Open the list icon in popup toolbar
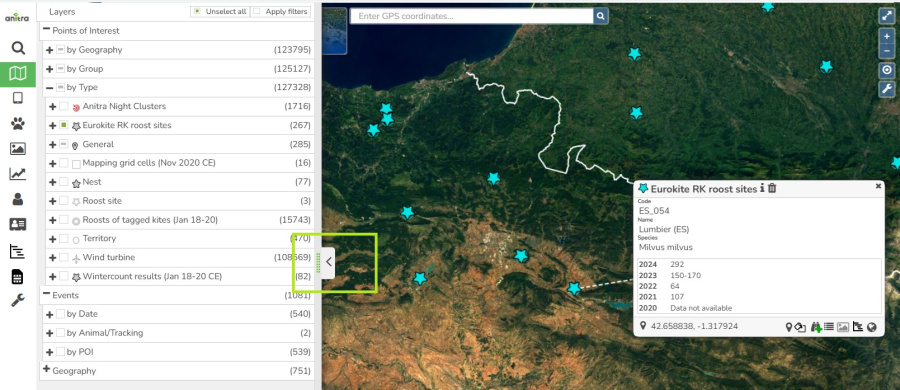Image resolution: width=900 pixels, height=390 pixels. (x=829, y=327)
